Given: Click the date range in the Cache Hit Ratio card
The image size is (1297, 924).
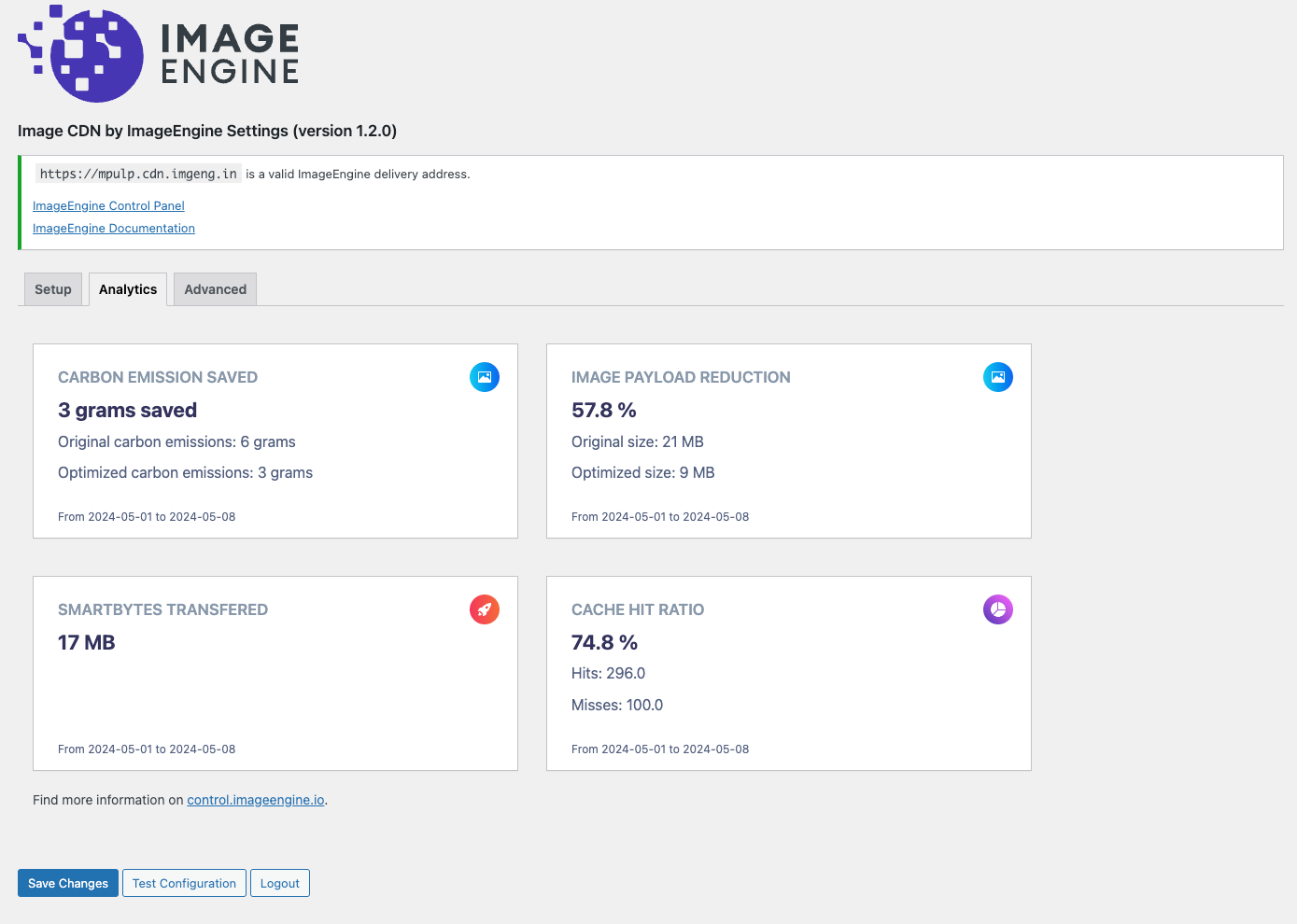Looking at the screenshot, I should coord(660,749).
